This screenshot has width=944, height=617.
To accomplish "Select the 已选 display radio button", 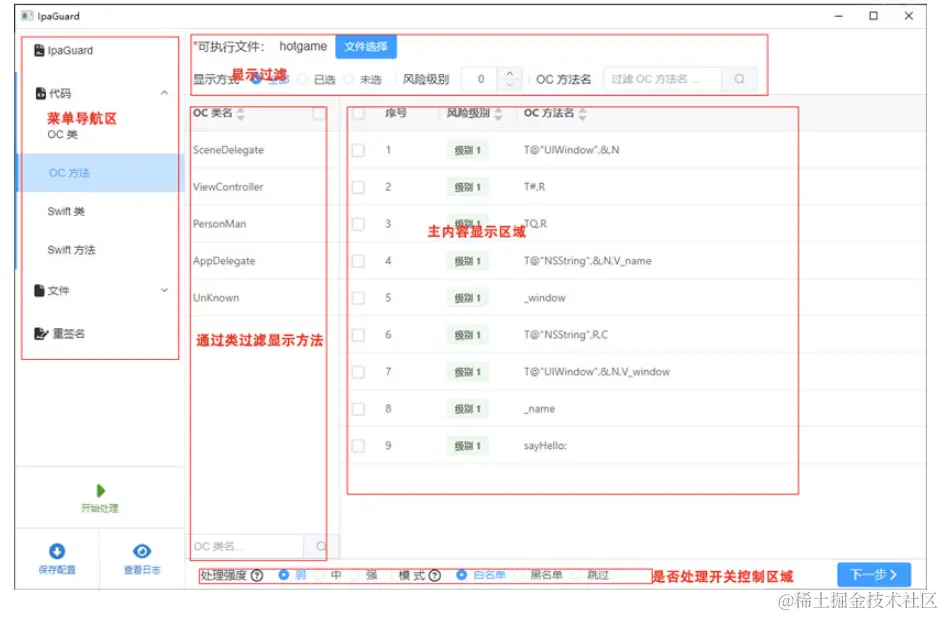I will point(303,79).
